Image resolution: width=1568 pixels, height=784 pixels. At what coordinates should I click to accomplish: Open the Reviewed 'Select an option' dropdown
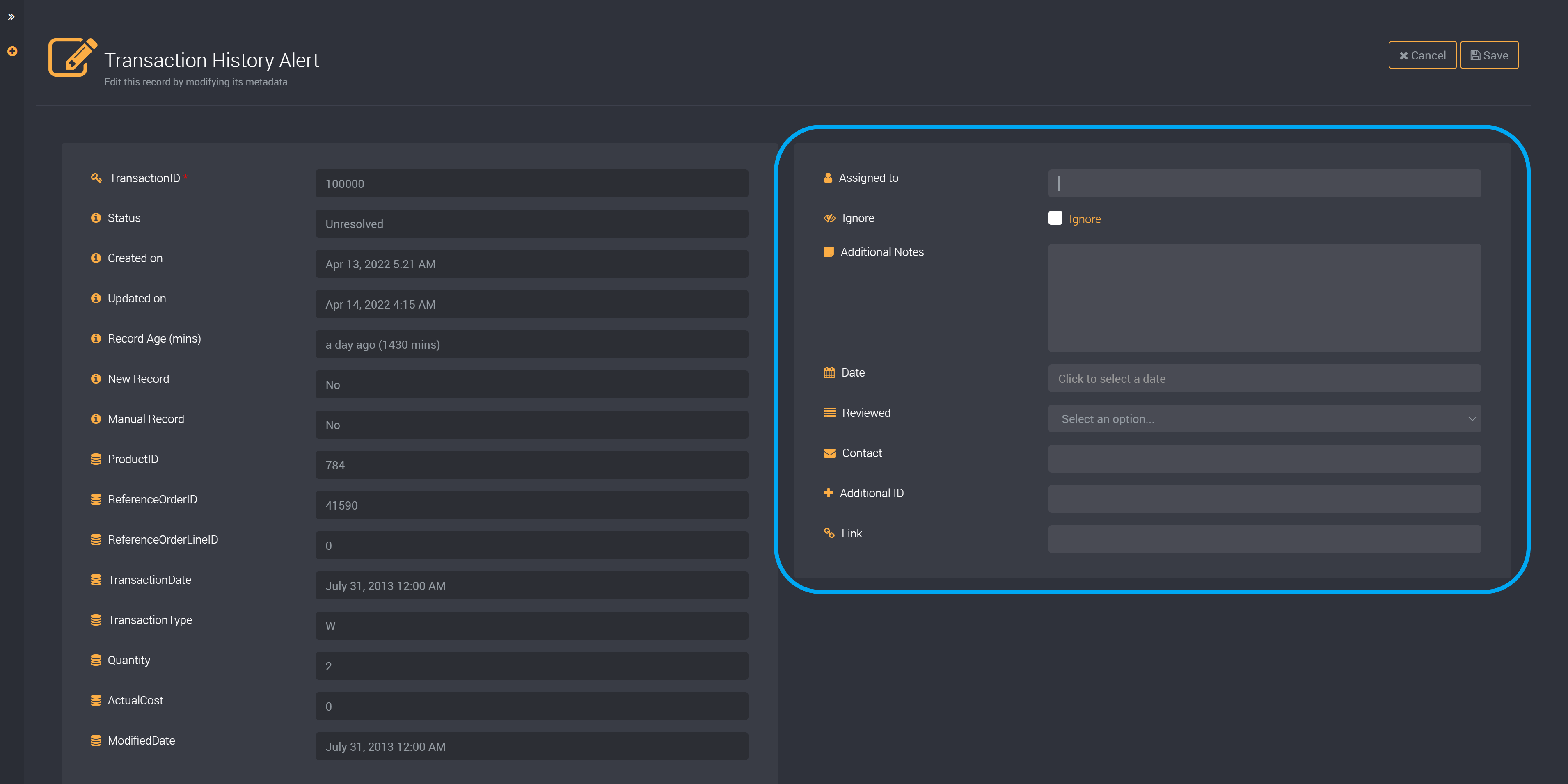click(1264, 419)
